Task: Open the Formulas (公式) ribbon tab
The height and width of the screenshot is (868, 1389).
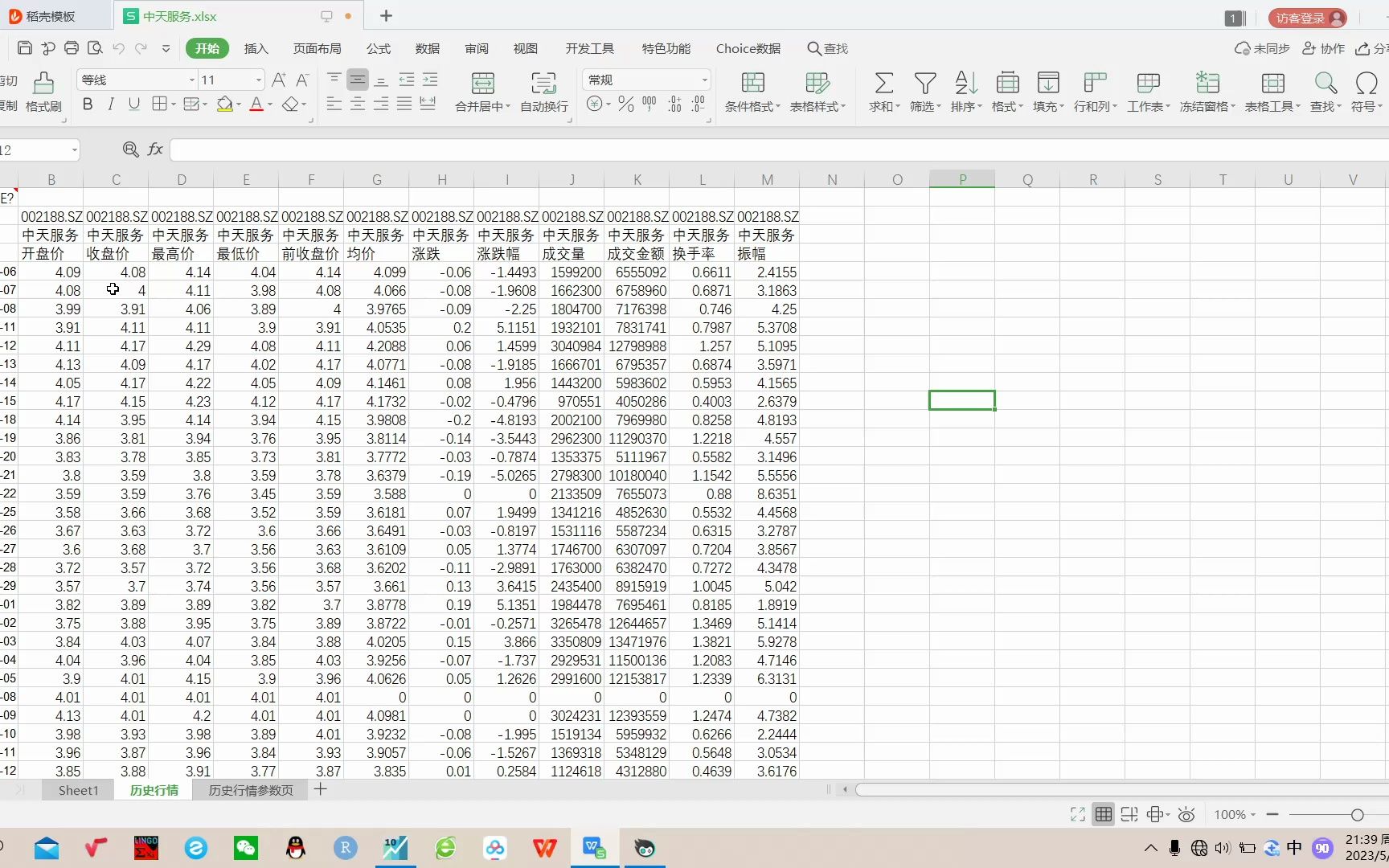Action: point(379,48)
